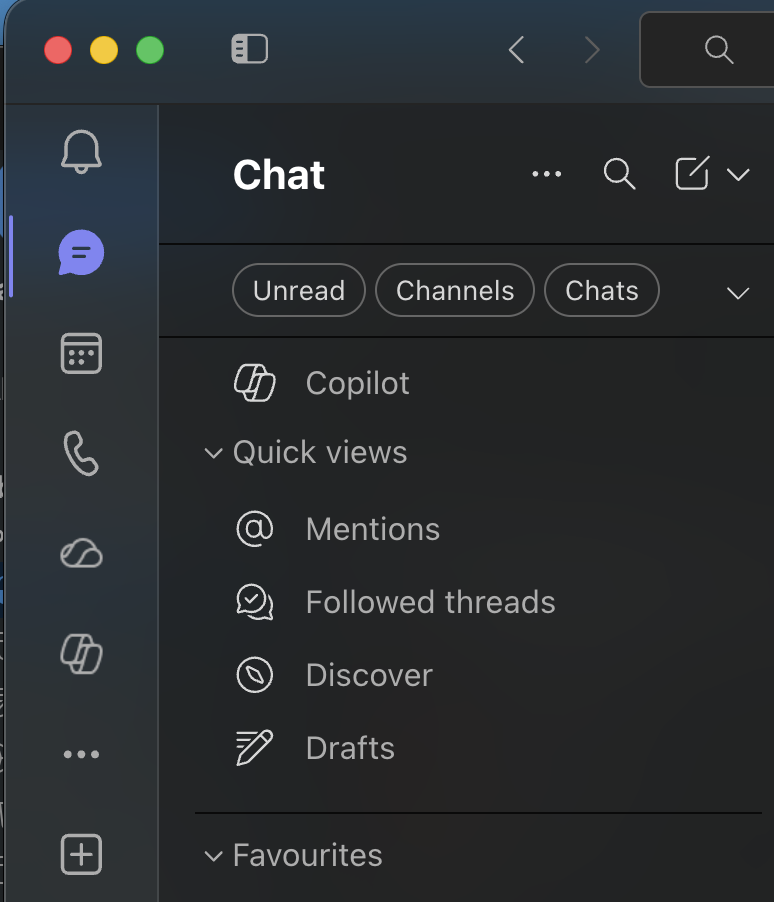
Task: Open OneDrive cloud icon in sidebar
Action: click(x=81, y=553)
